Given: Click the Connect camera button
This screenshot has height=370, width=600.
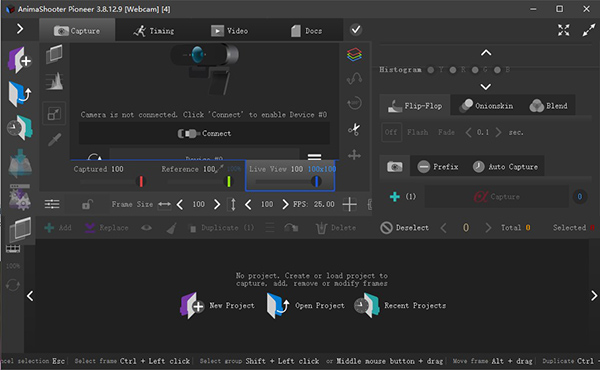Looking at the screenshot, I should (204, 133).
